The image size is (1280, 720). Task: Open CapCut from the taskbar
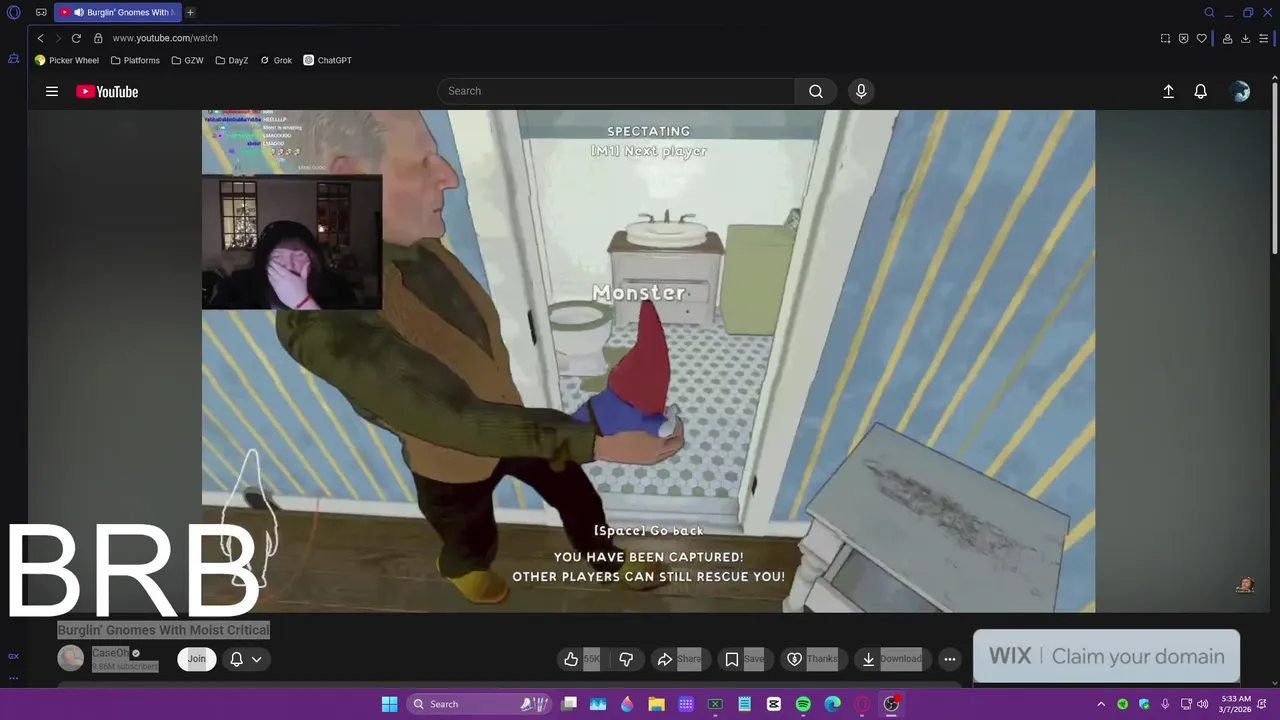click(774, 704)
